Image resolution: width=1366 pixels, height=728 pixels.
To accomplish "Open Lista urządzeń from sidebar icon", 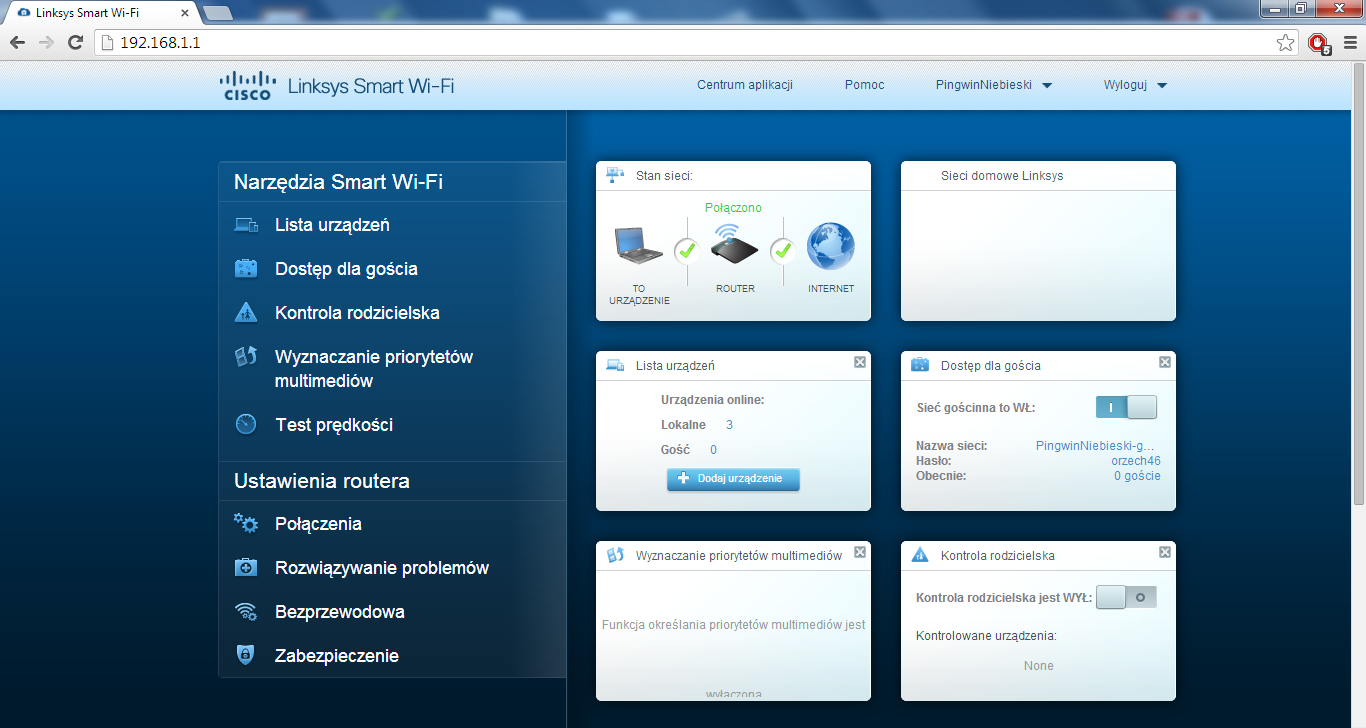I will tap(246, 225).
